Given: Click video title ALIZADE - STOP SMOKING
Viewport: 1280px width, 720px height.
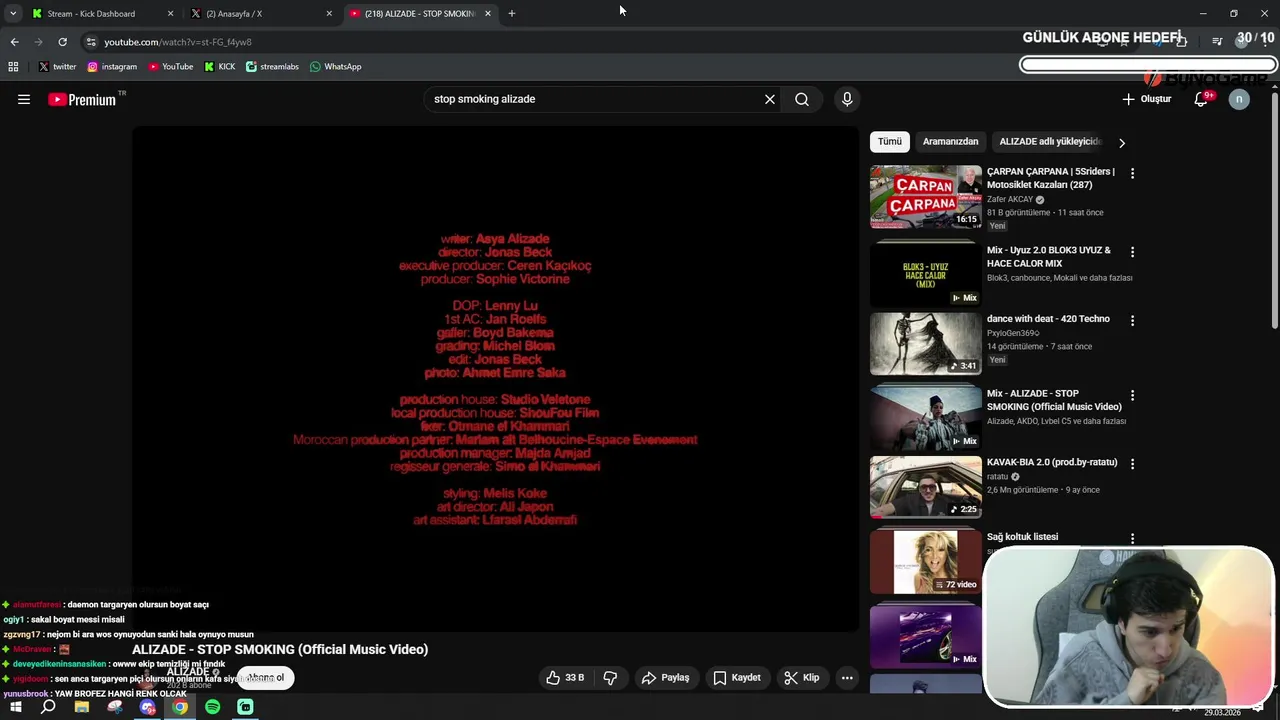Looking at the screenshot, I should click(280, 649).
